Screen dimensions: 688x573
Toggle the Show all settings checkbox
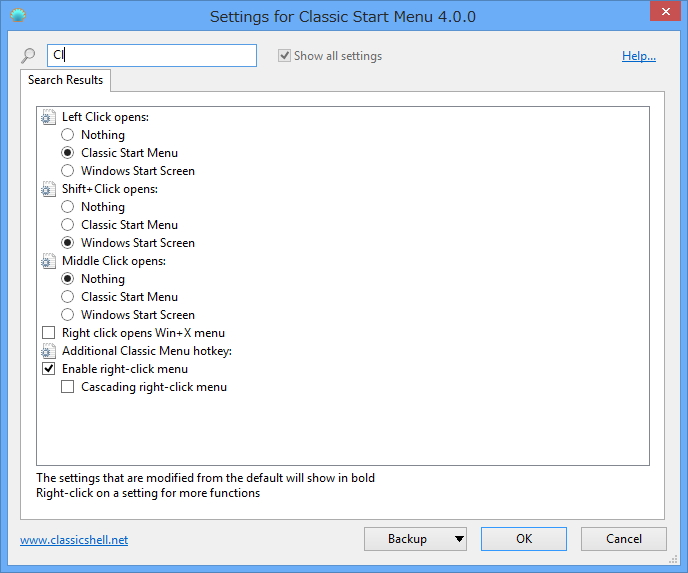[284, 56]
